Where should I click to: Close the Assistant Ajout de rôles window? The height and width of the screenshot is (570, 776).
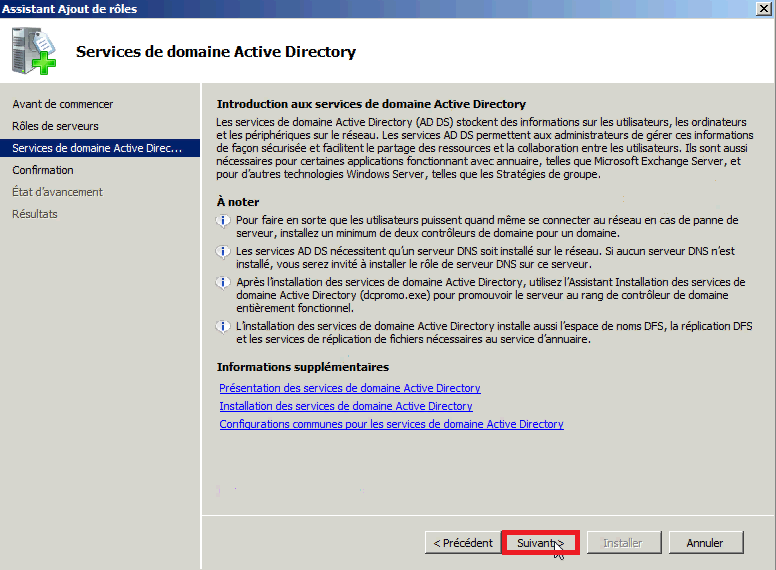tap(764, 9)
